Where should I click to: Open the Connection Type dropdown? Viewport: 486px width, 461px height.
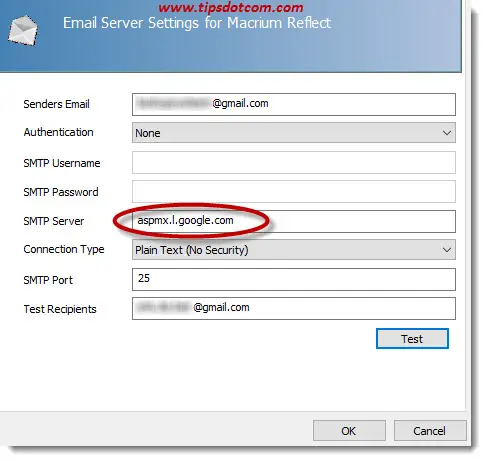click(294, 250)
